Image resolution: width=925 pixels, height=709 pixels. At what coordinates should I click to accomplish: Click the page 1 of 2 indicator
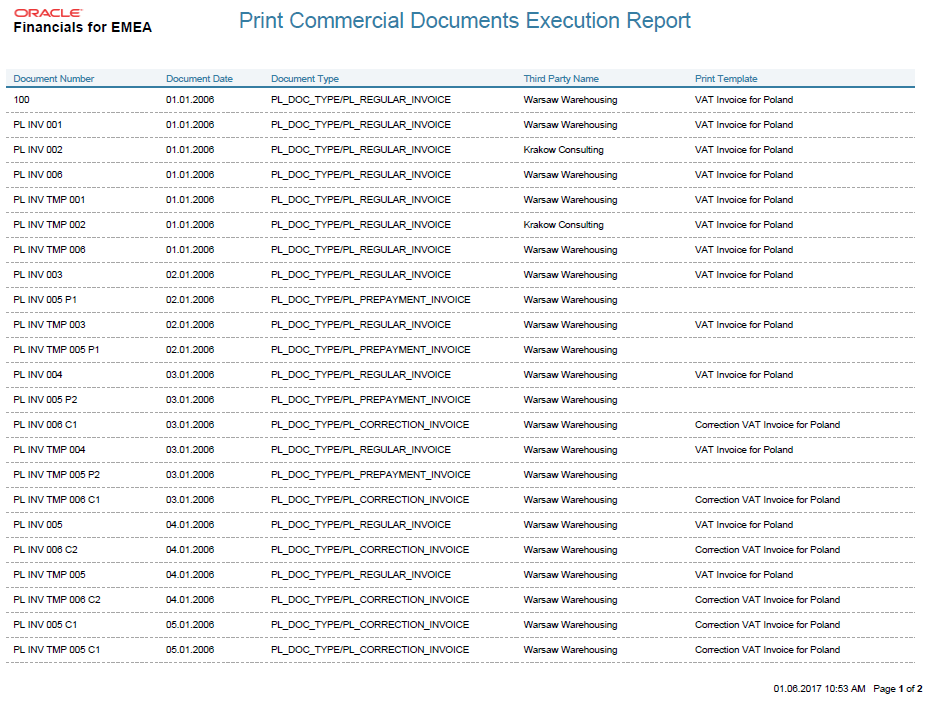[897, 689]
